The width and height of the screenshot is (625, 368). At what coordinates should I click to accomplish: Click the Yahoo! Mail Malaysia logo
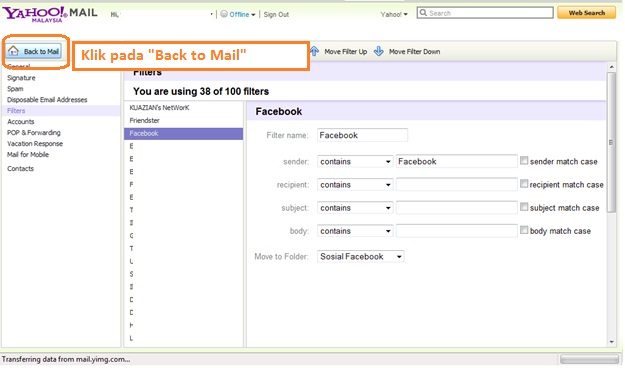(50, 14)
